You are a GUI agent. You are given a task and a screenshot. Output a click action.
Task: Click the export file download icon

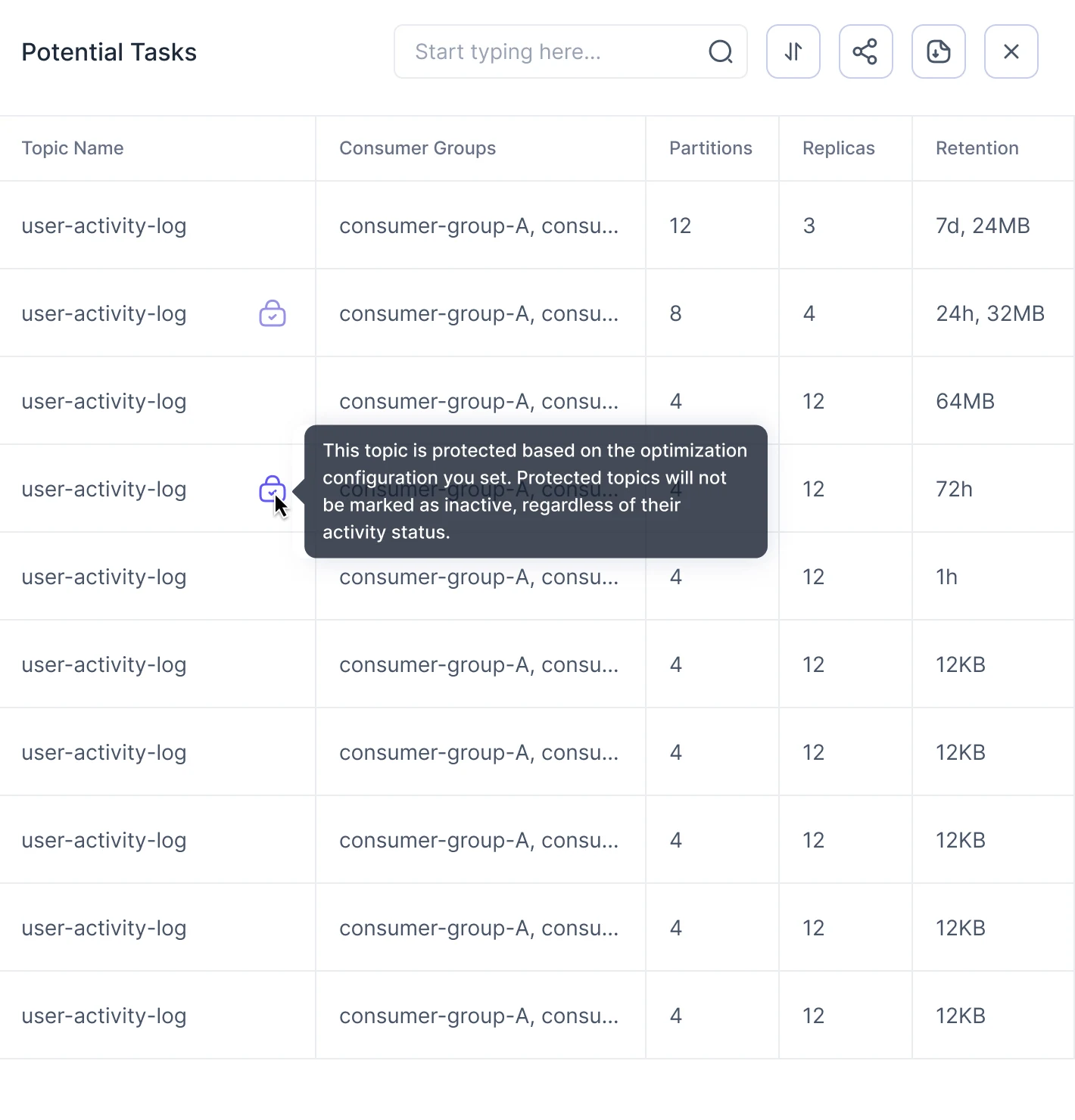tap(939, 51)
